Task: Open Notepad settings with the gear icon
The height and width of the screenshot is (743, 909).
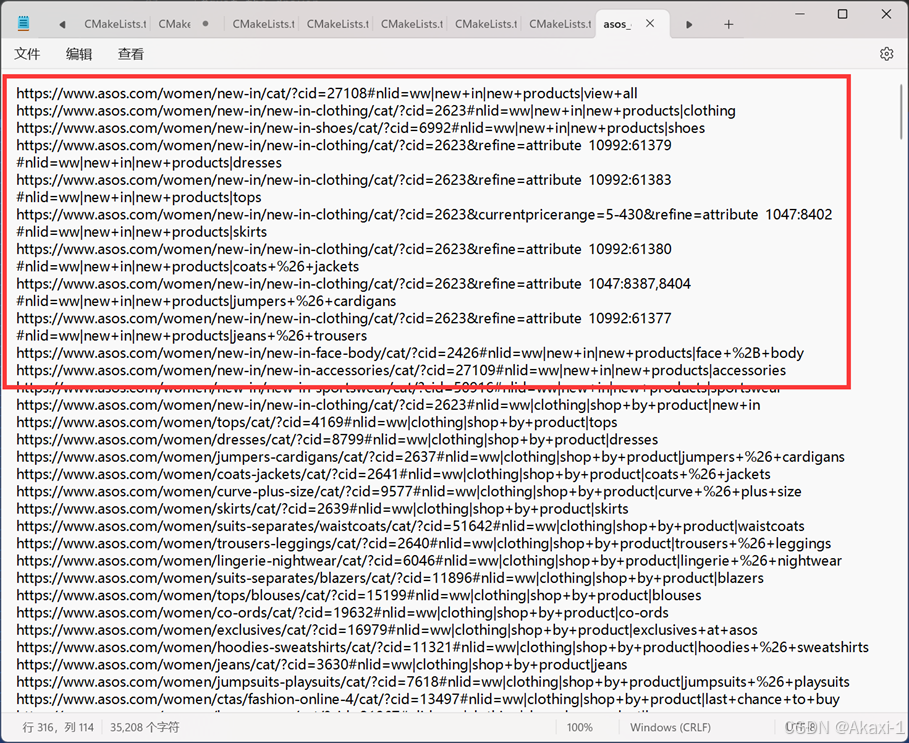Action: click(886, 54)
